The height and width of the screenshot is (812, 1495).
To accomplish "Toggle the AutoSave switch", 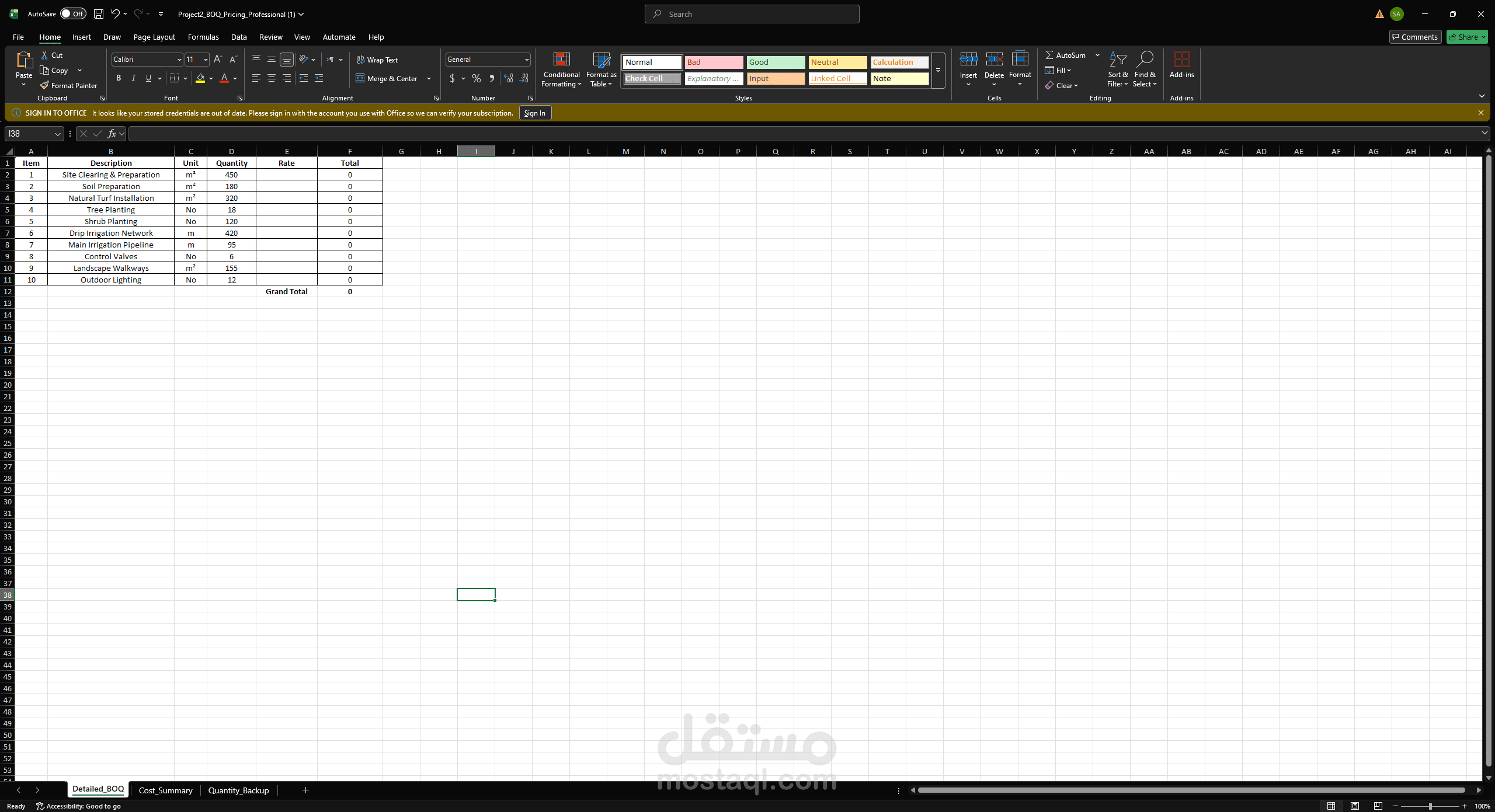I will 73,14.
